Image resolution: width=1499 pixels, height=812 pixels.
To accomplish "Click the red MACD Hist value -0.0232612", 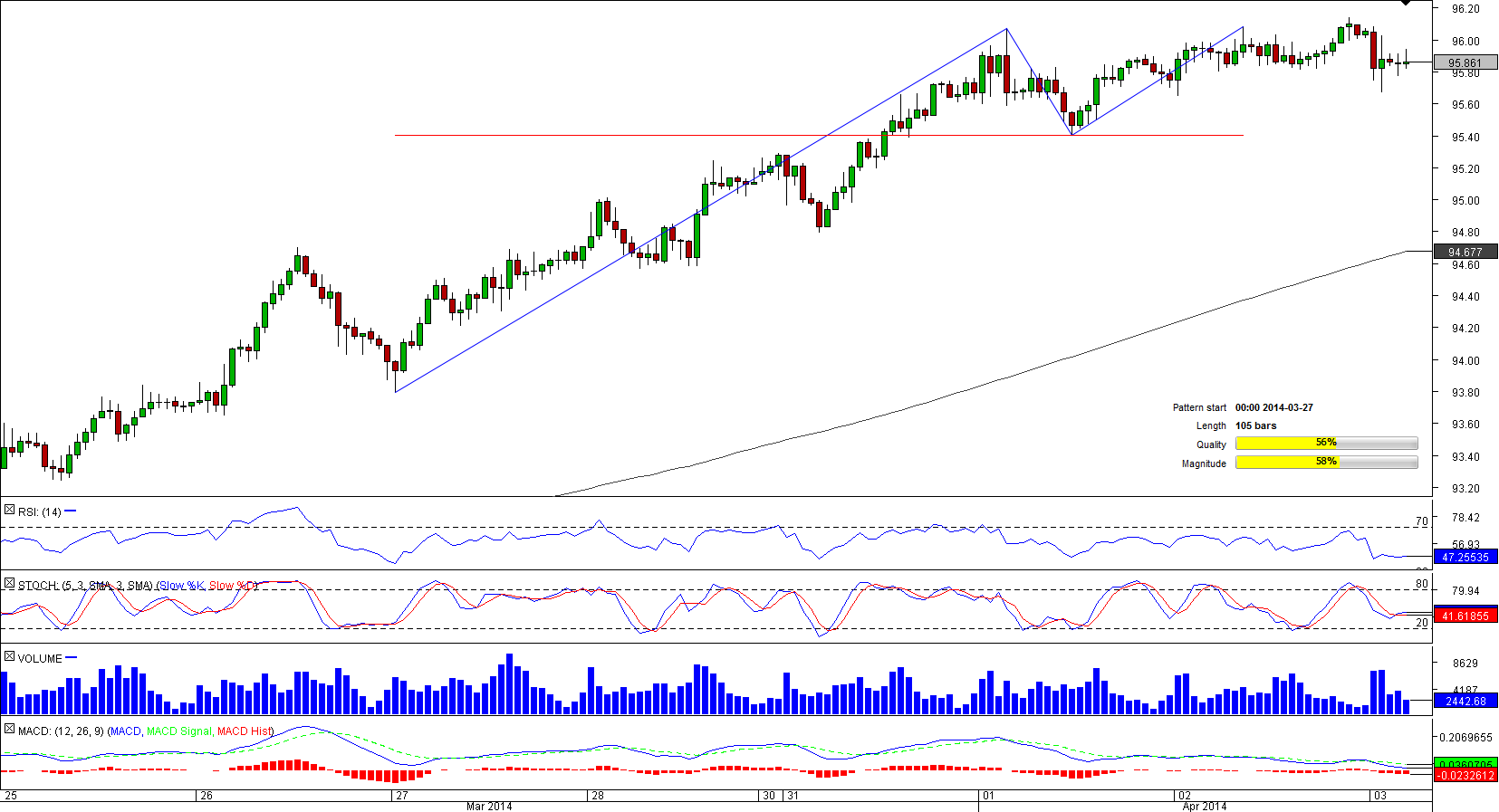I will tap(1465, 775).
